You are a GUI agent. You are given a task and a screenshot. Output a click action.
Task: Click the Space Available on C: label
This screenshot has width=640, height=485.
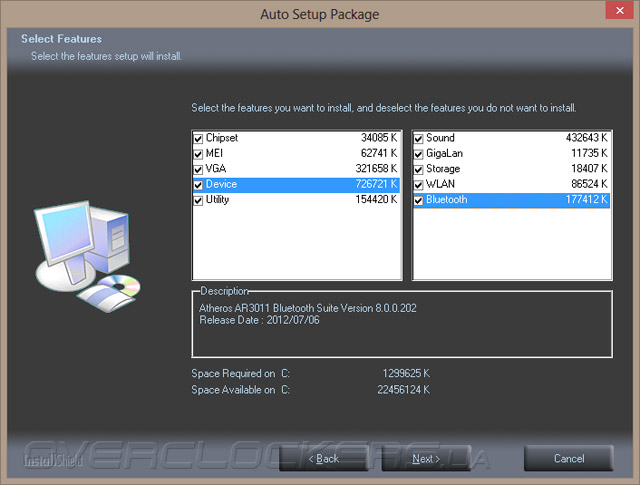[x=240, y=390]
